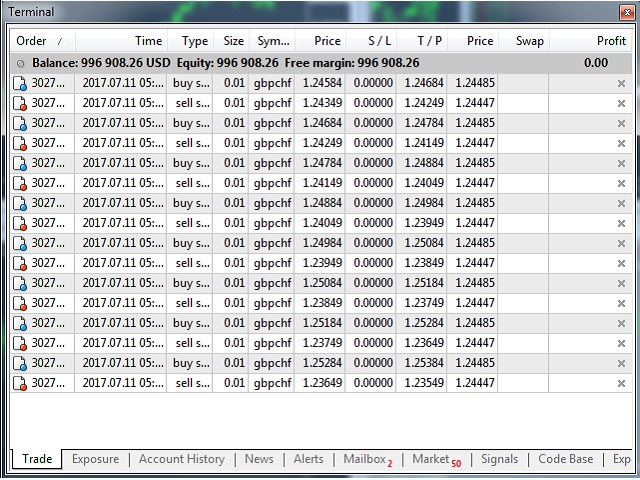Viewport: 640px width, 480px height.
Task: Switch to the Signals tab
Action: (499, 459)
